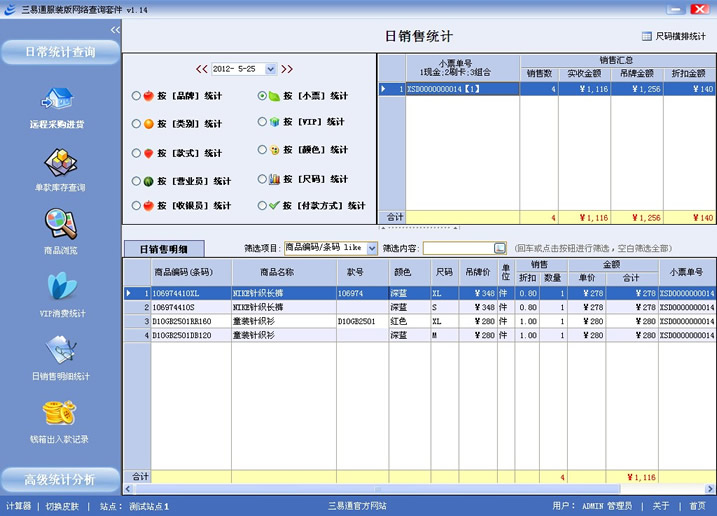Select the 按[付款方式]统计 radio button
Screen dimensions: 717x516
pos(262,205)
